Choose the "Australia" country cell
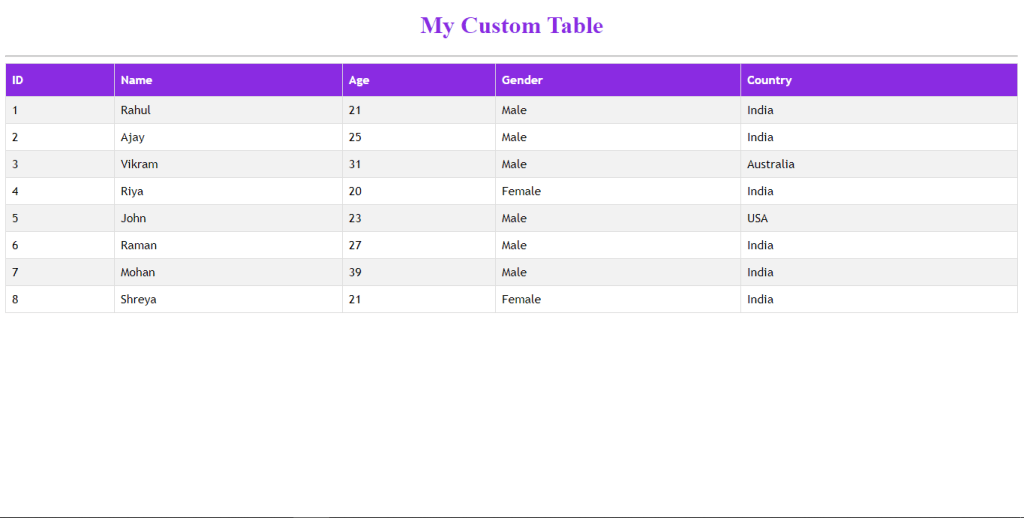Screen dimensions: 1024x518 879,164
